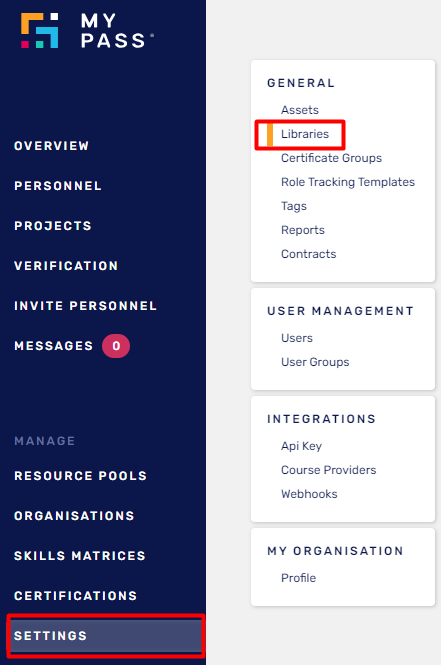Screen dimensions: 441x665
Task: Open Invite Personnel page
Action: point(86,306)
